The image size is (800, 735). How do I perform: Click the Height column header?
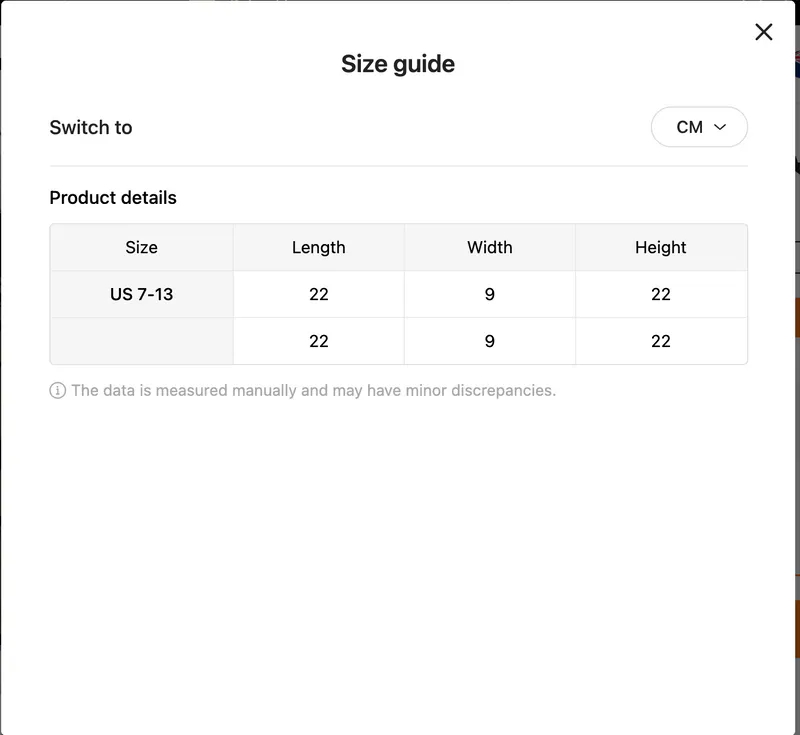tap(660, 247)
